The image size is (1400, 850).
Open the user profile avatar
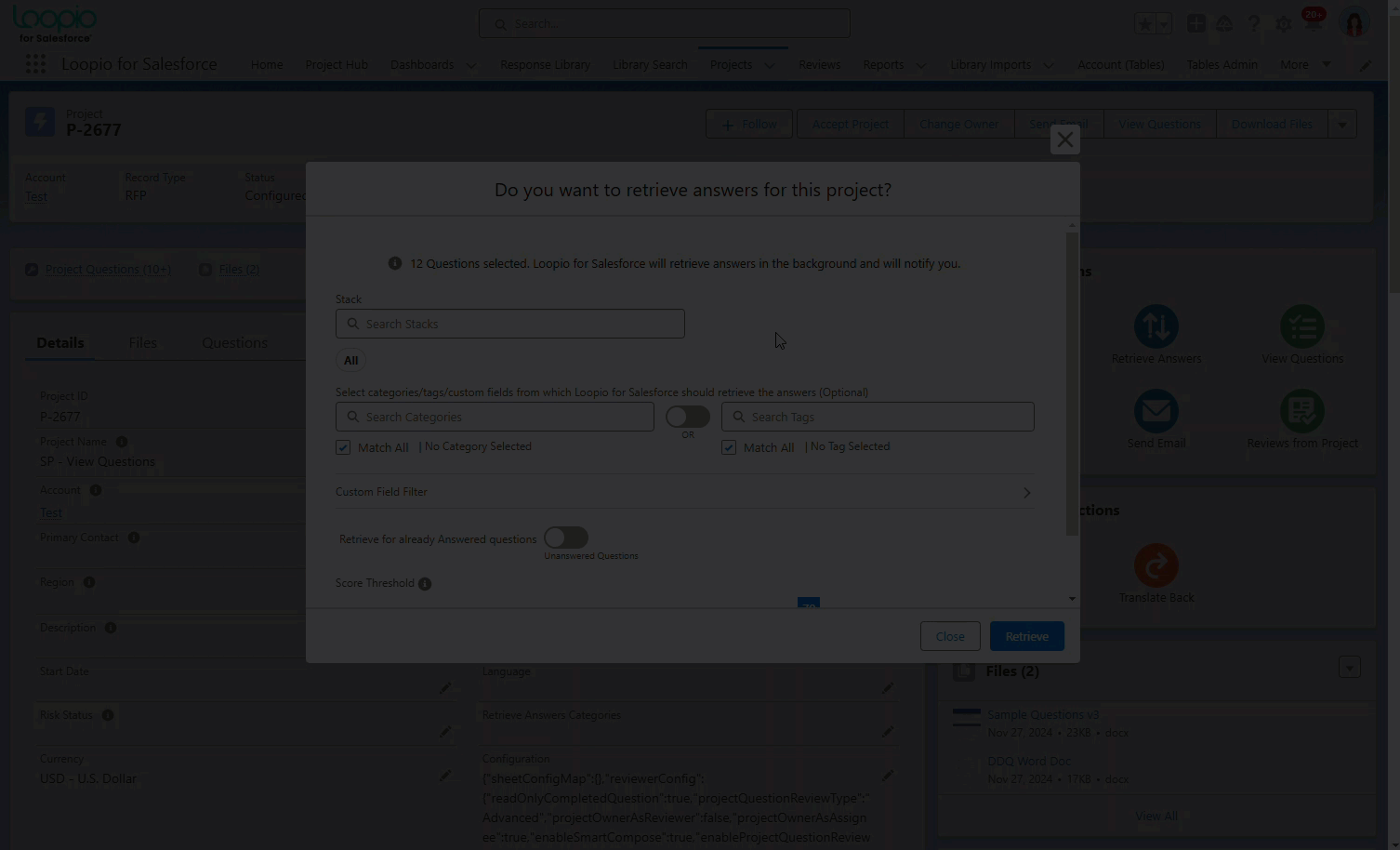coord(1354,24)
